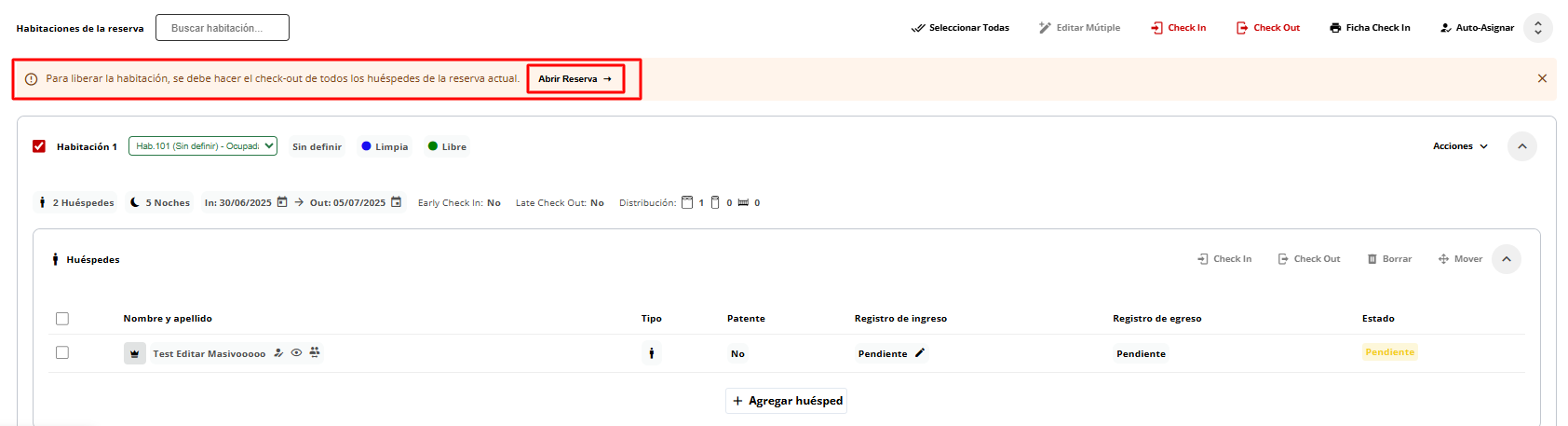Click the Agregar huésped button
Screen dimensions: 1568x426
click(787, 401)
